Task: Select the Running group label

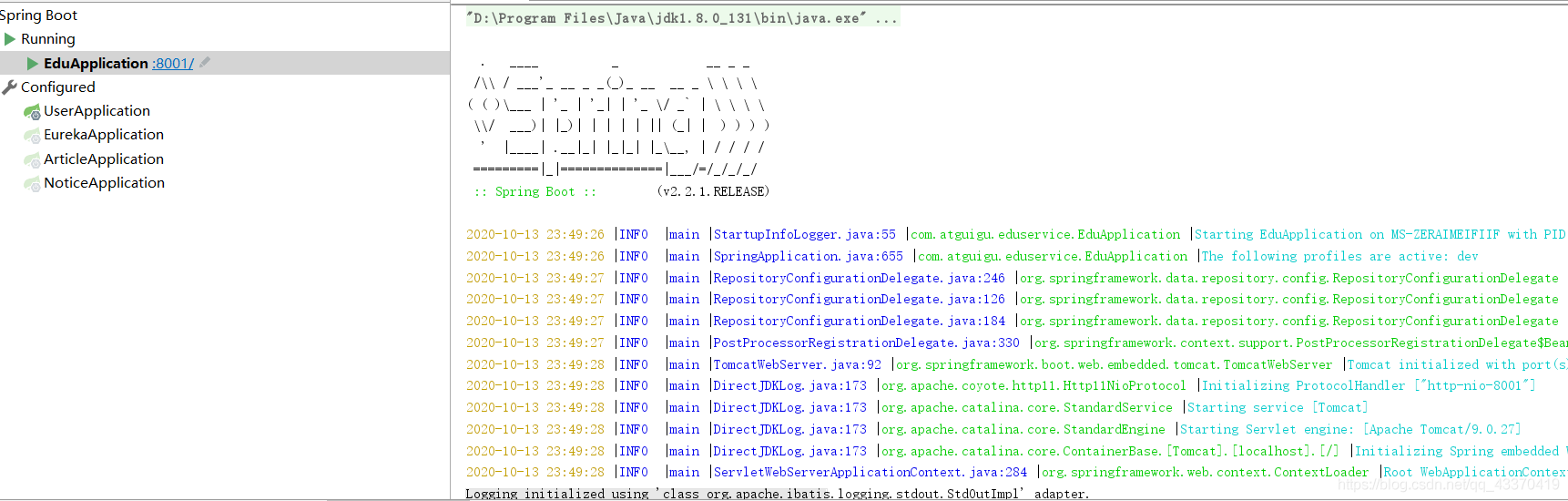Action: pos(48,39)
